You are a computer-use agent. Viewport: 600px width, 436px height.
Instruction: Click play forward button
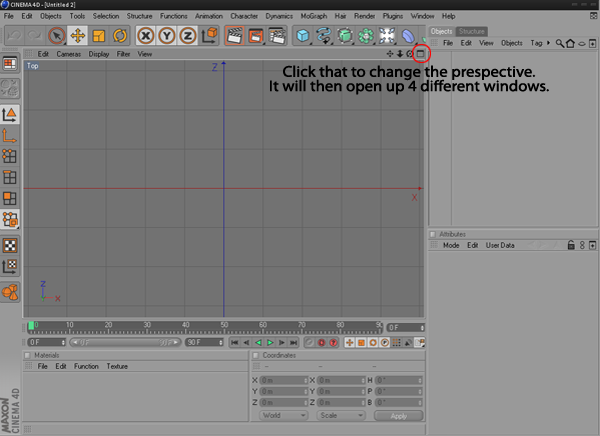(x=270, y=343)
